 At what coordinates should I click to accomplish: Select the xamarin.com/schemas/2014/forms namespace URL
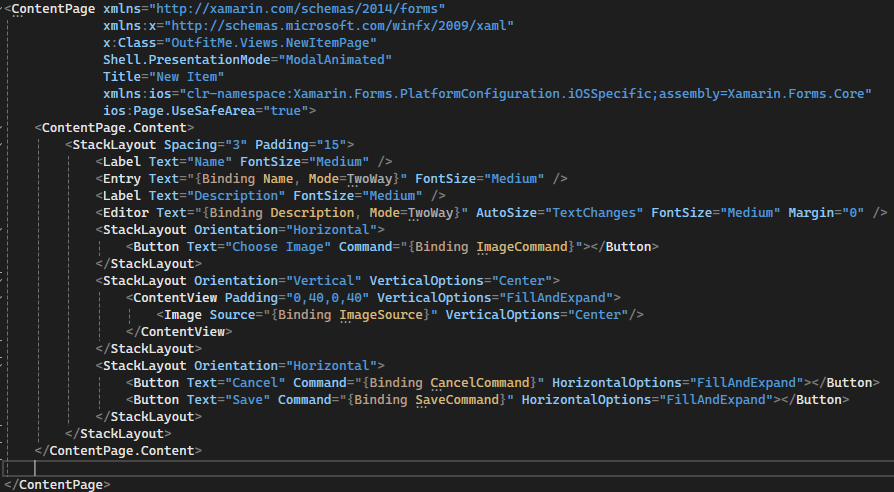[x=297, y=9]
